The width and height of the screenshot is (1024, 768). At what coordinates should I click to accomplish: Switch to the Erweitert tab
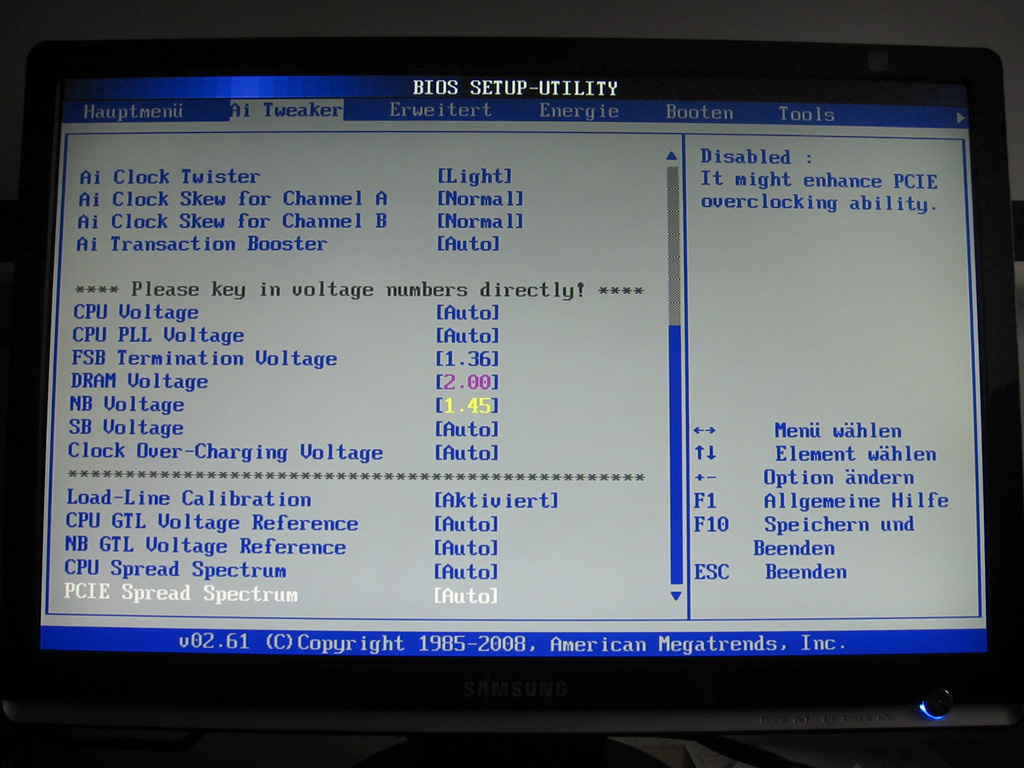click(x=440, y=111)
